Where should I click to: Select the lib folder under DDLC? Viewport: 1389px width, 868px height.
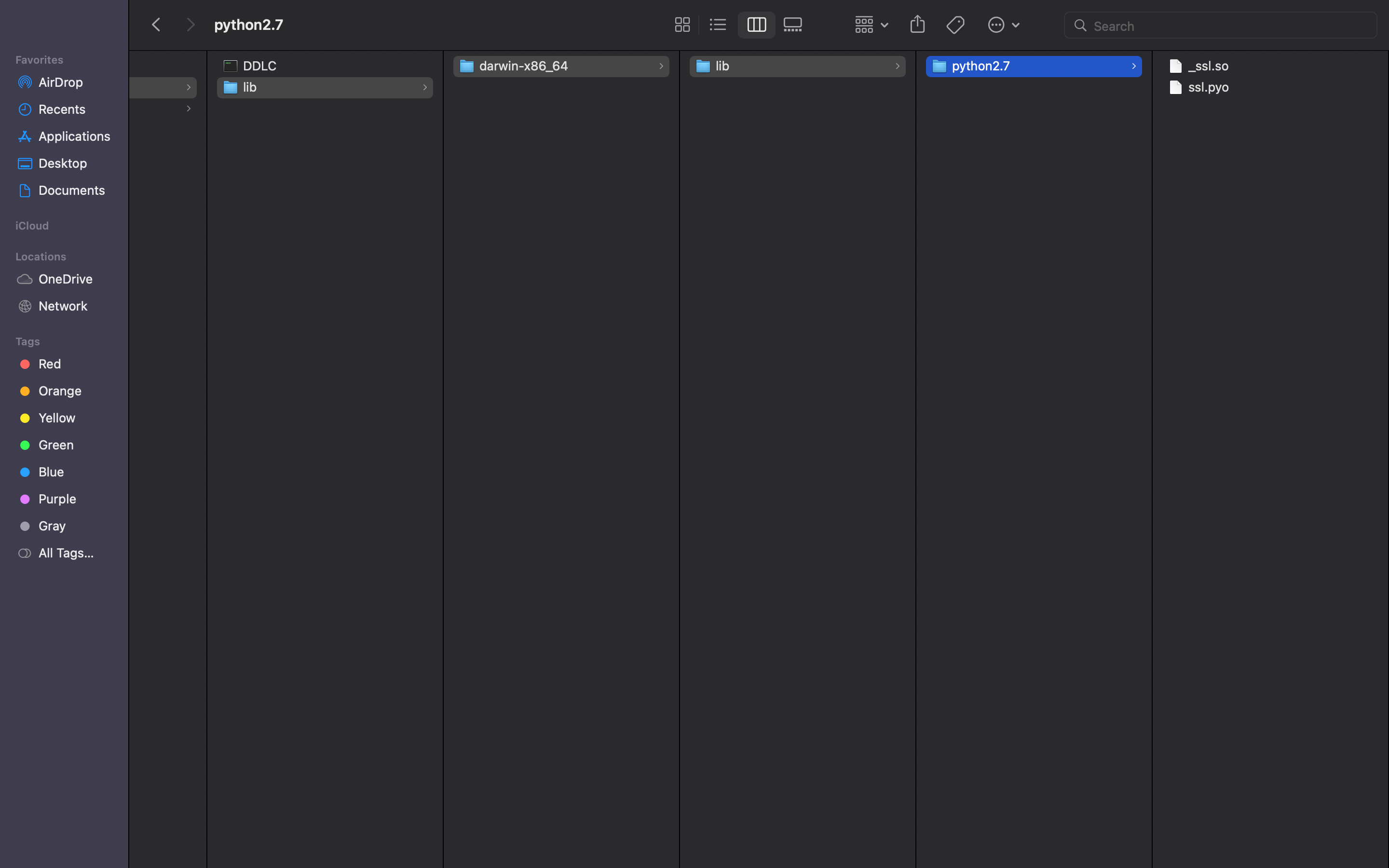coord(325,87)
